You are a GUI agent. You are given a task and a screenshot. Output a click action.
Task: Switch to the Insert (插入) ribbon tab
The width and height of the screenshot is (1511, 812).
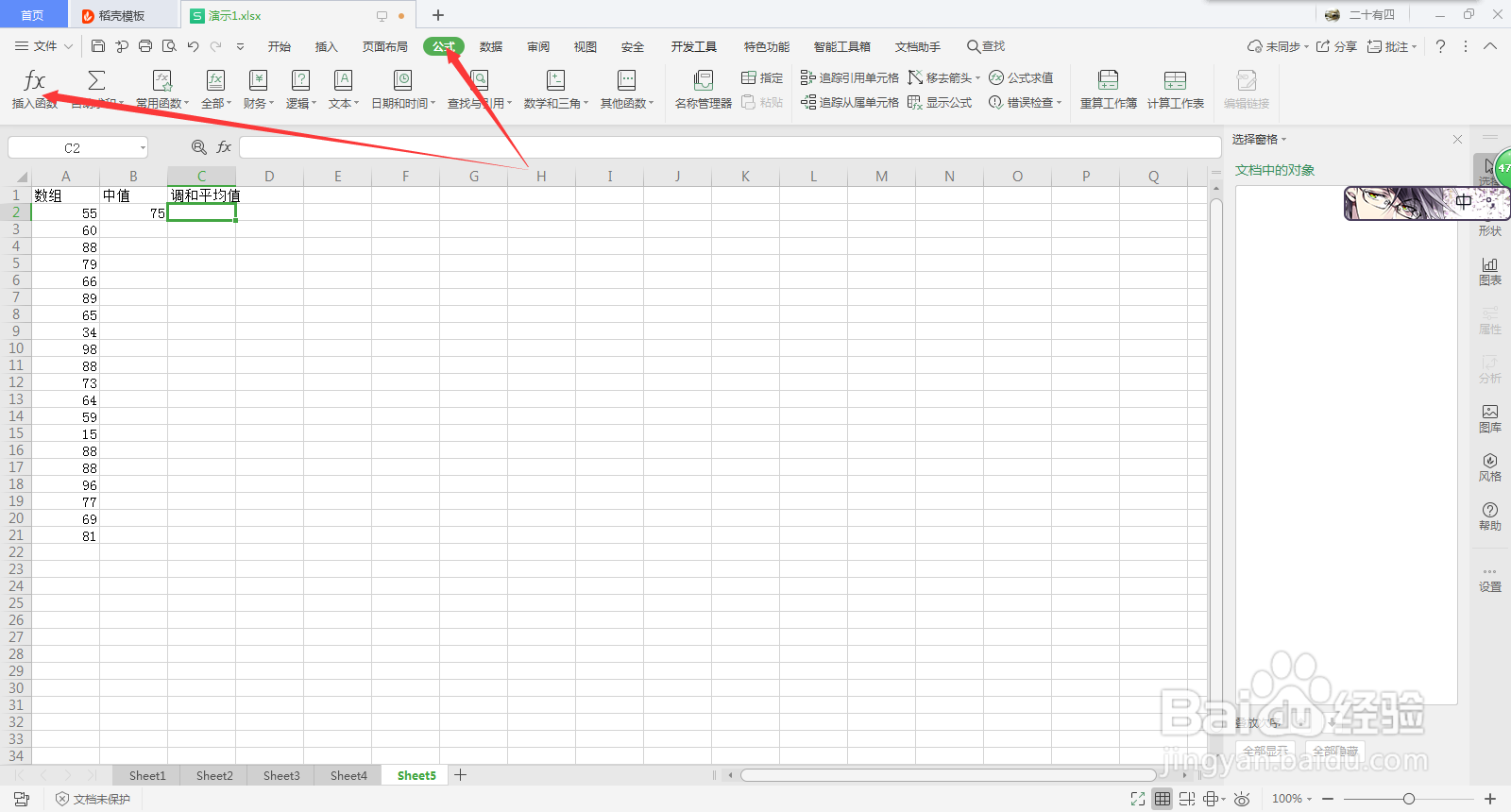click(326, 46)
